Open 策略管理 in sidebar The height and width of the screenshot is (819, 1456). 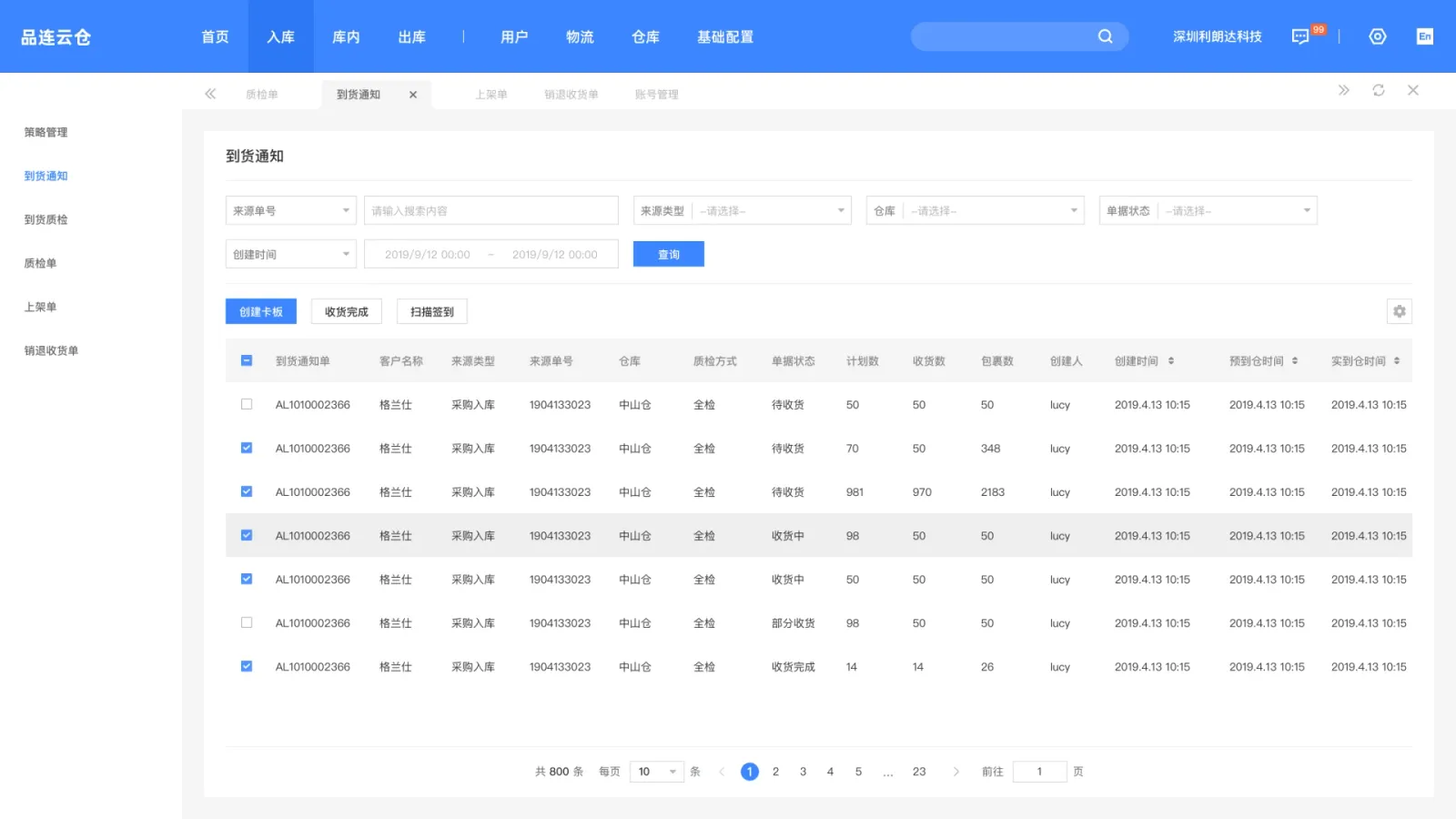point(45,132)
